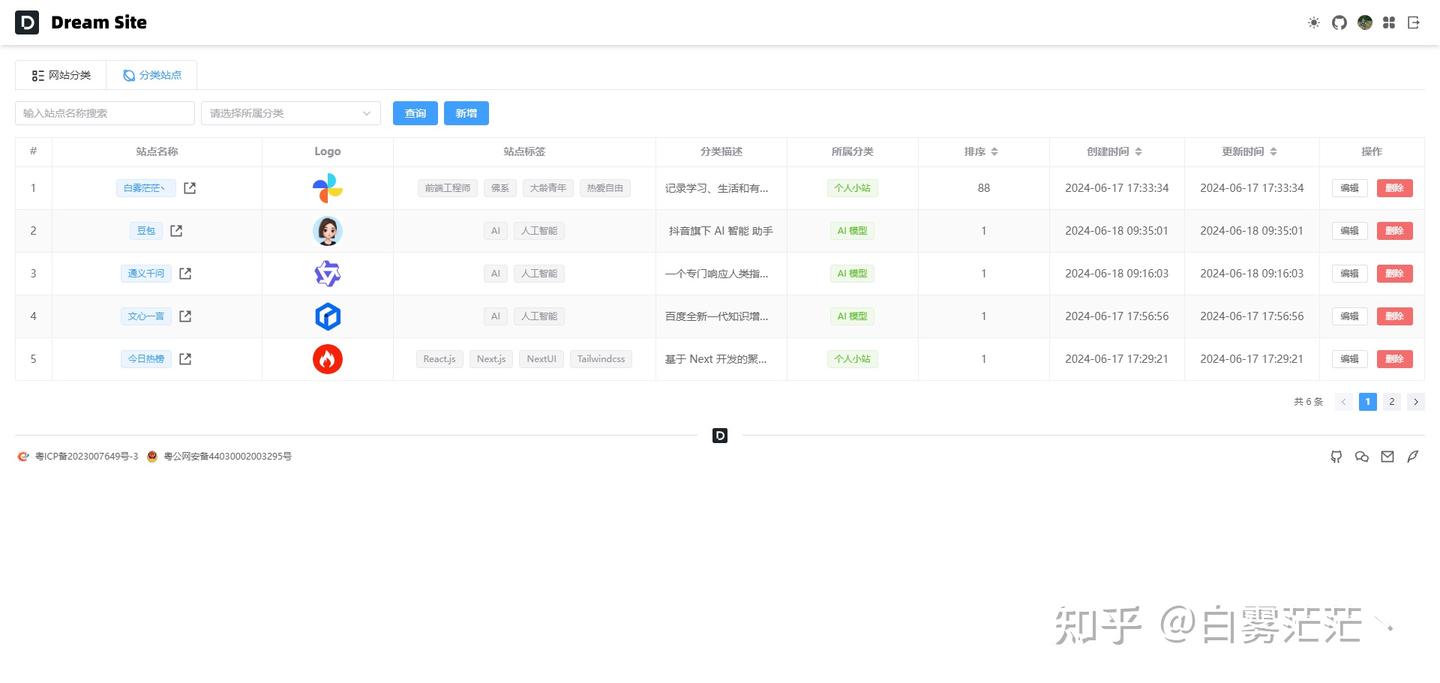Click the 前端工程师 tag
The width and height of the screenshot is (1440, 683).
447,188
